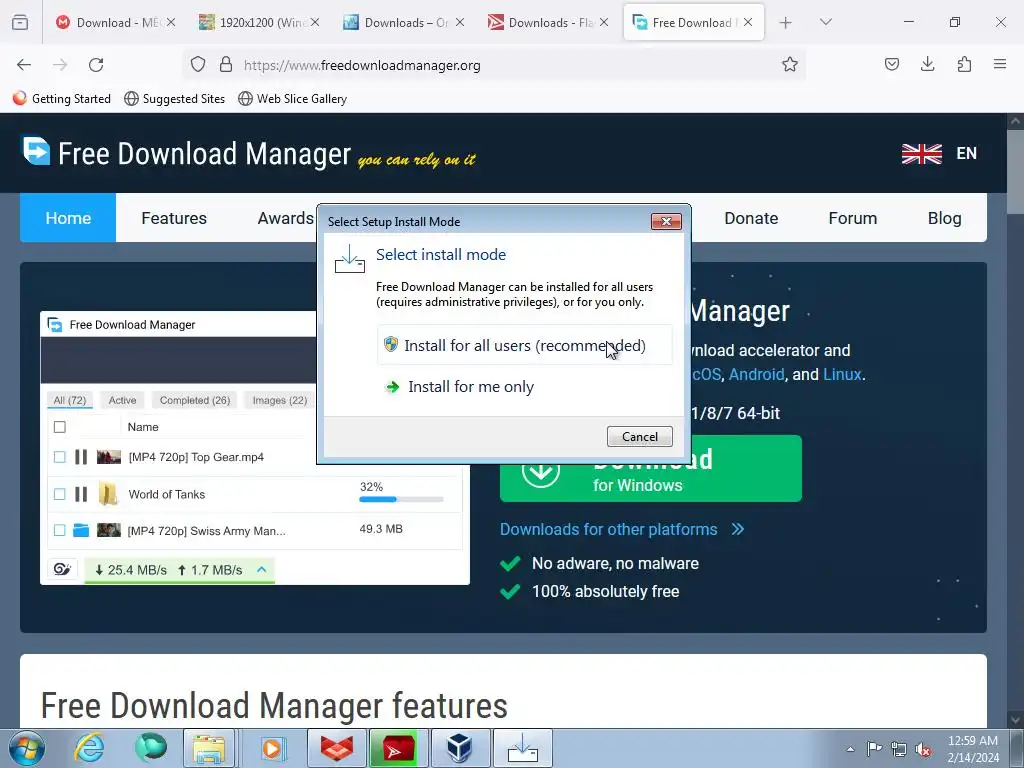This screenshot has height=768, width=1024.
Task: Tick the select-all checkbox beside Name
Action: coord(59,427)
